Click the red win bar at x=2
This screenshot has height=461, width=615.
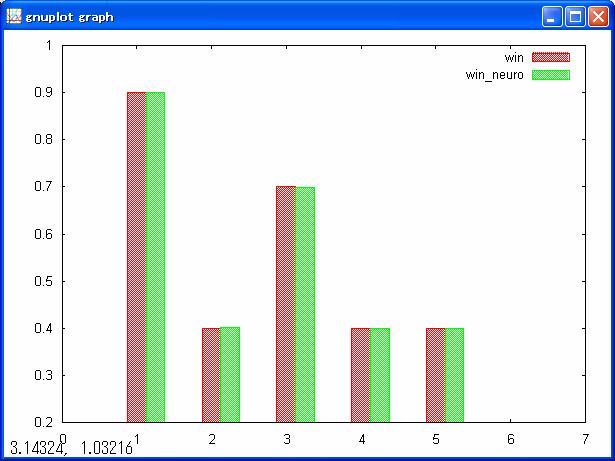[x=211, y=375]
